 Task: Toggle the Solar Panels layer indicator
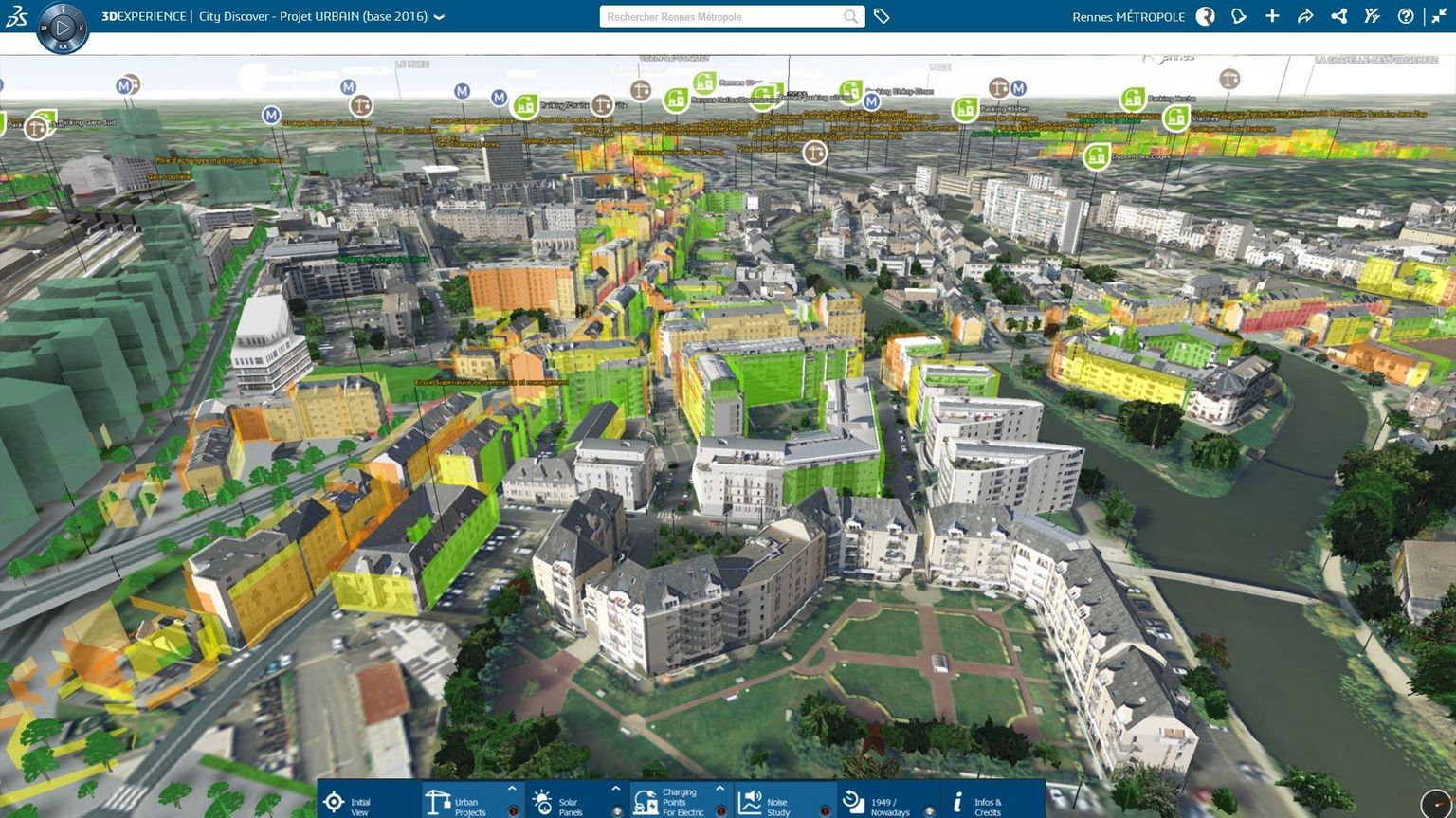point(617,810)
